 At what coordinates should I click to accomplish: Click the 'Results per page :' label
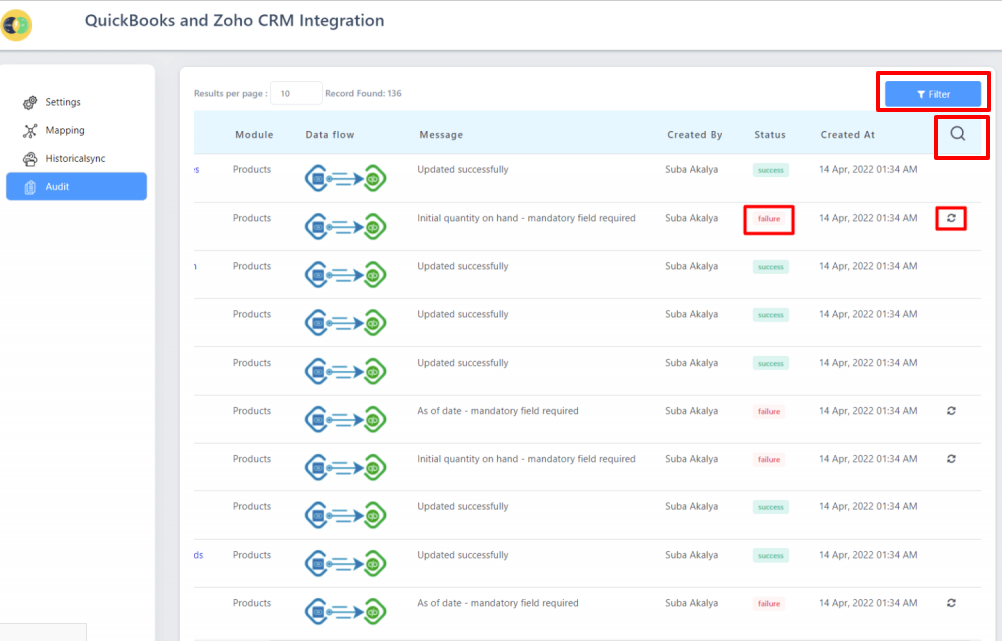[x=231, y=93]
